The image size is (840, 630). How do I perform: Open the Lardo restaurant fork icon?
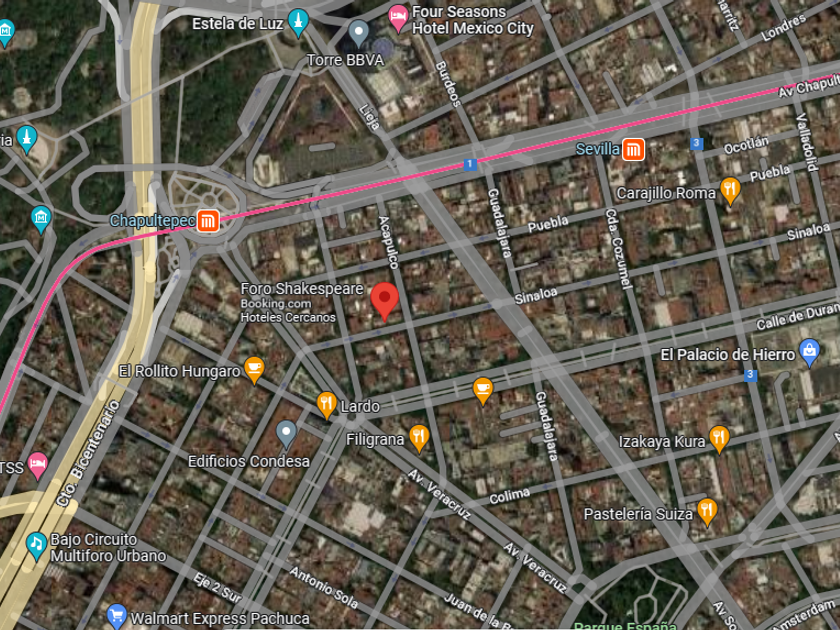[326, 405]
